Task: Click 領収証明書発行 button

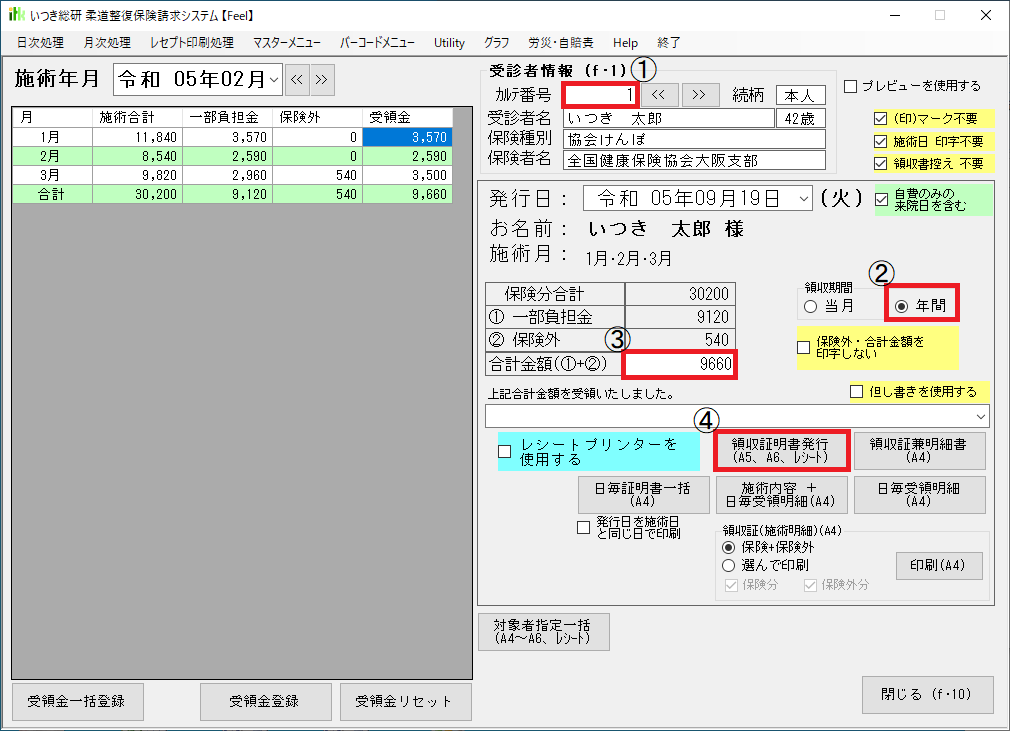Action: point(781,451)
